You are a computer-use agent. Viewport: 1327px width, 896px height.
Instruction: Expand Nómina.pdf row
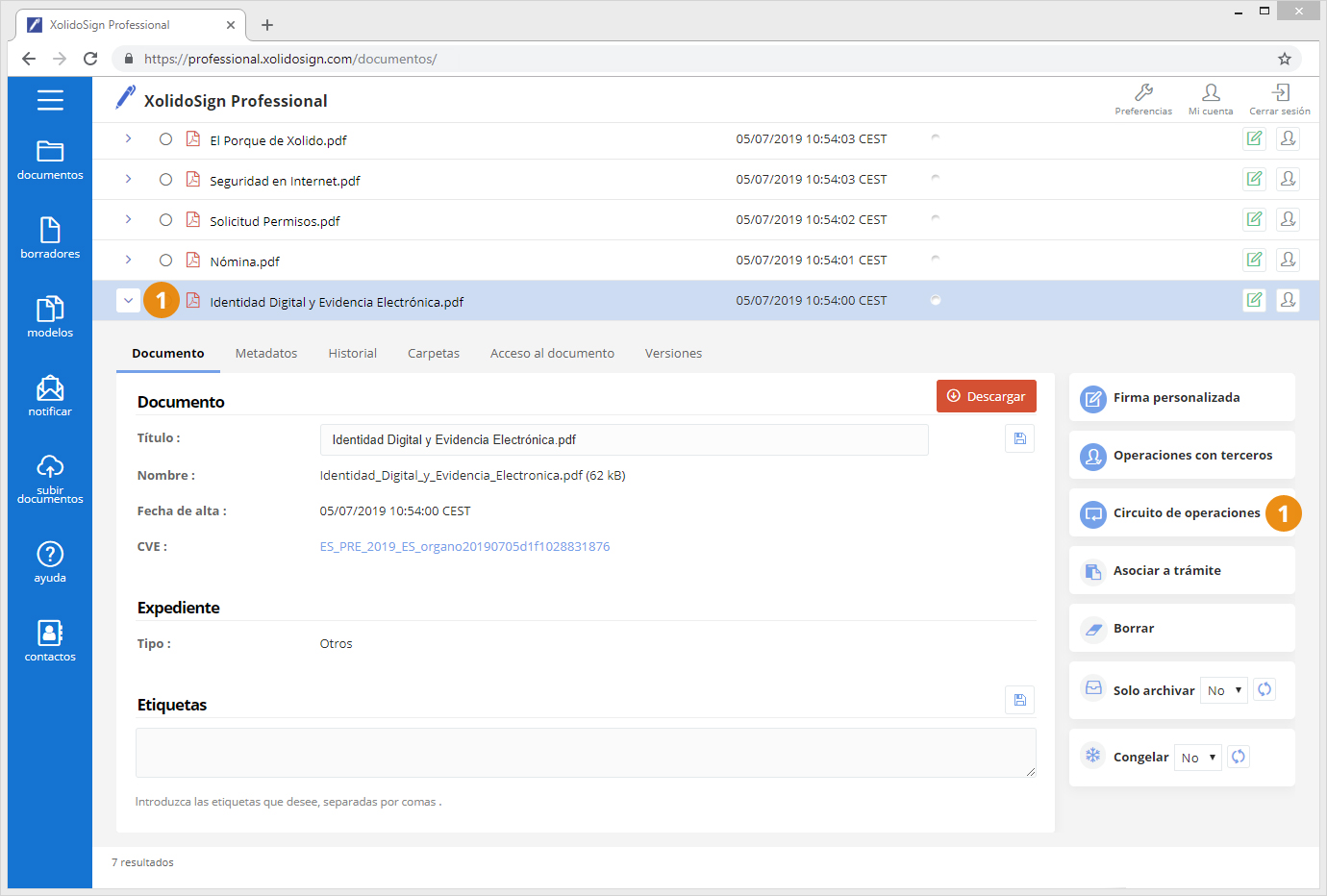(128, 260)
